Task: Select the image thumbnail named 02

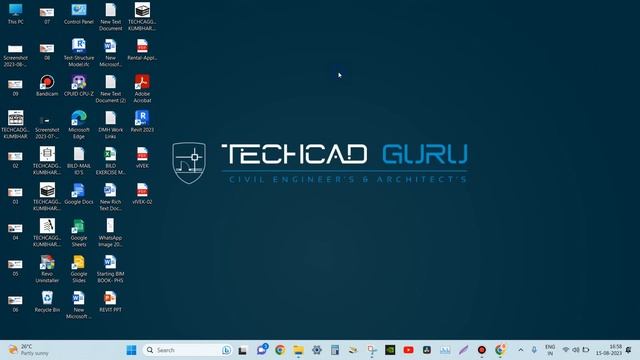Action: click(16, 159)
